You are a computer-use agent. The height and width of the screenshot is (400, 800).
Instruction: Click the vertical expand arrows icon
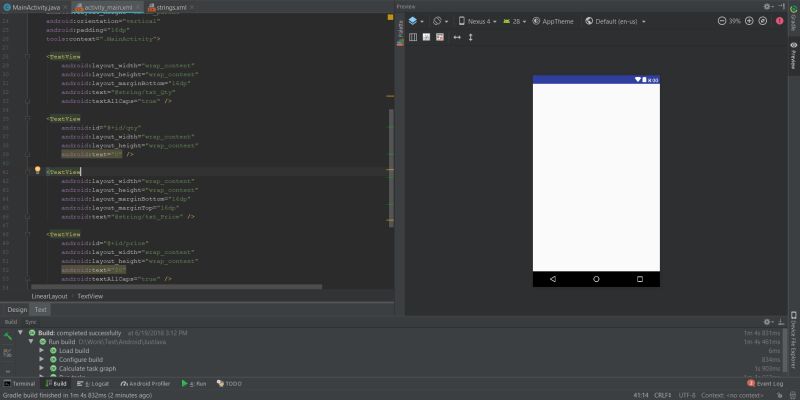pyautogui.click(x=470, y=37)
